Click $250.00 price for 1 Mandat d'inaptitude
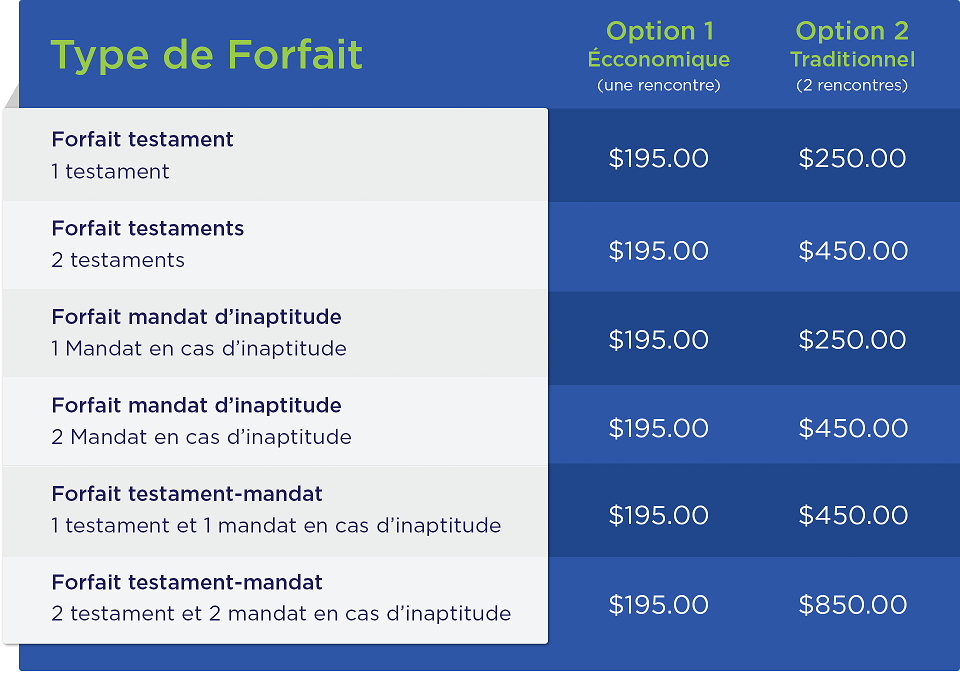Screen dimensions: 960x688 point(852,340)
